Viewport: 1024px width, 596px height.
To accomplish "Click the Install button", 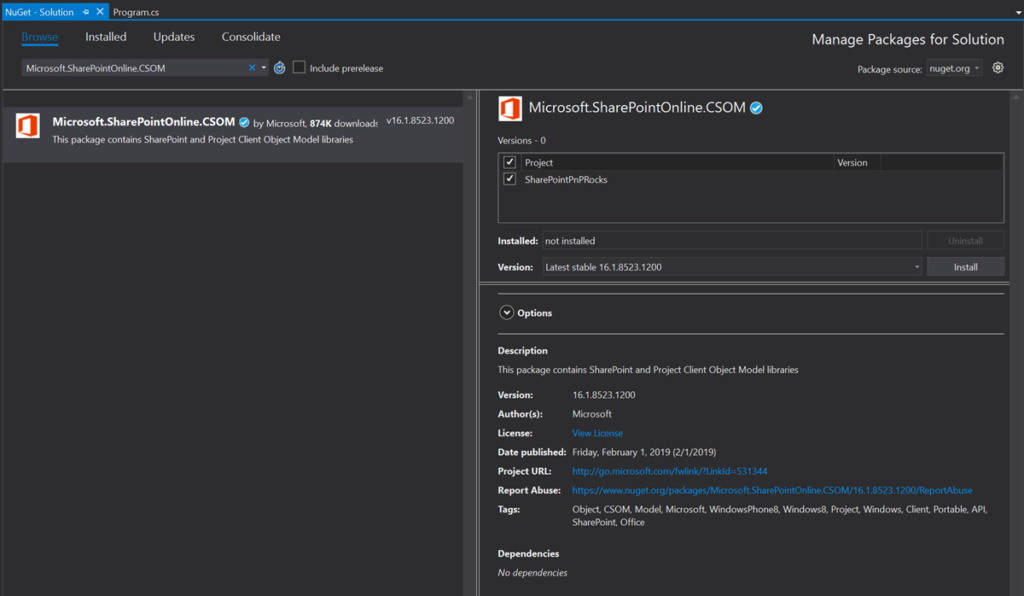I will [x=965, y=265].
